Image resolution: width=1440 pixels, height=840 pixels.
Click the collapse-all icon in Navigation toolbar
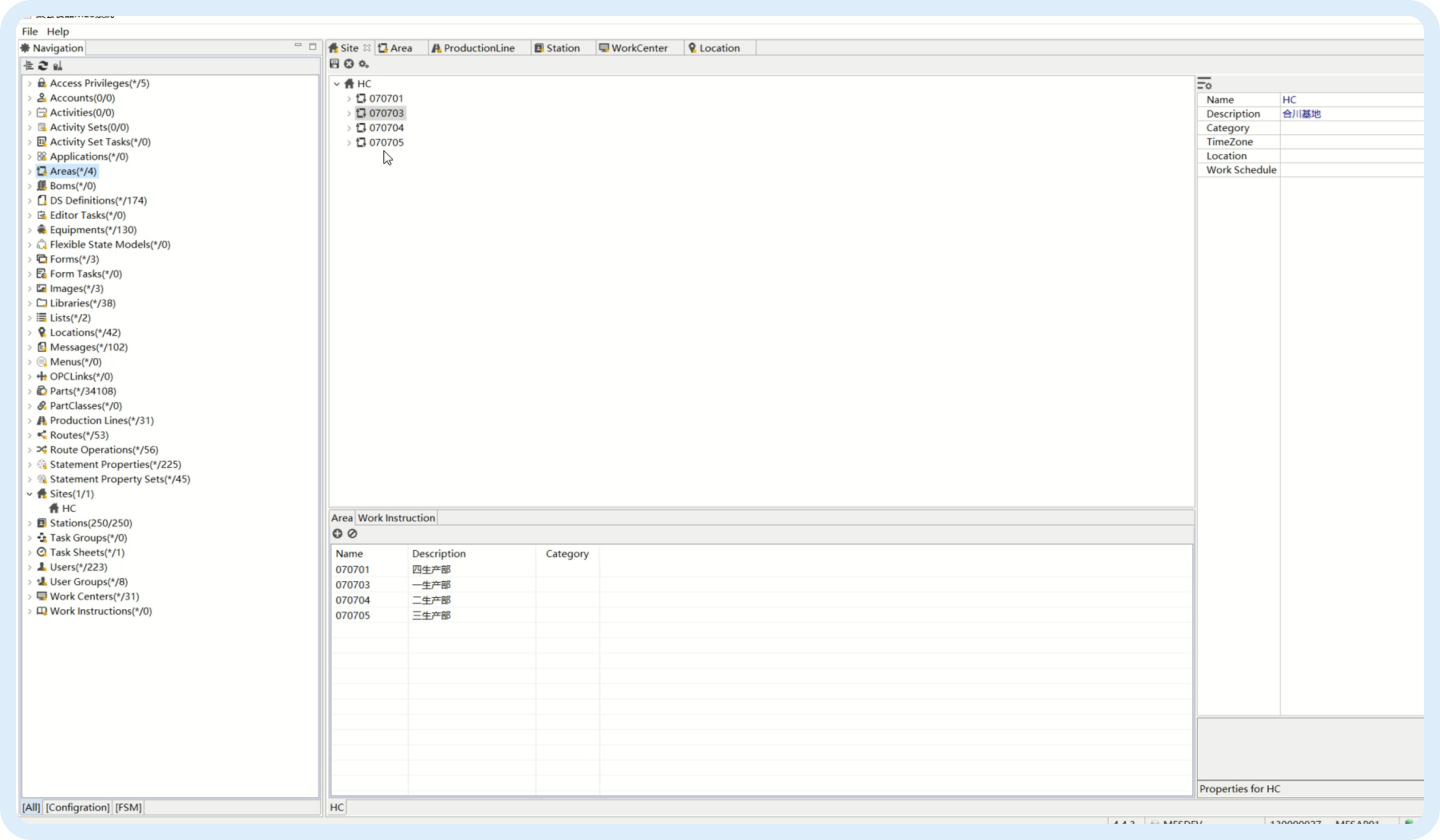click(x=29, y=66)
